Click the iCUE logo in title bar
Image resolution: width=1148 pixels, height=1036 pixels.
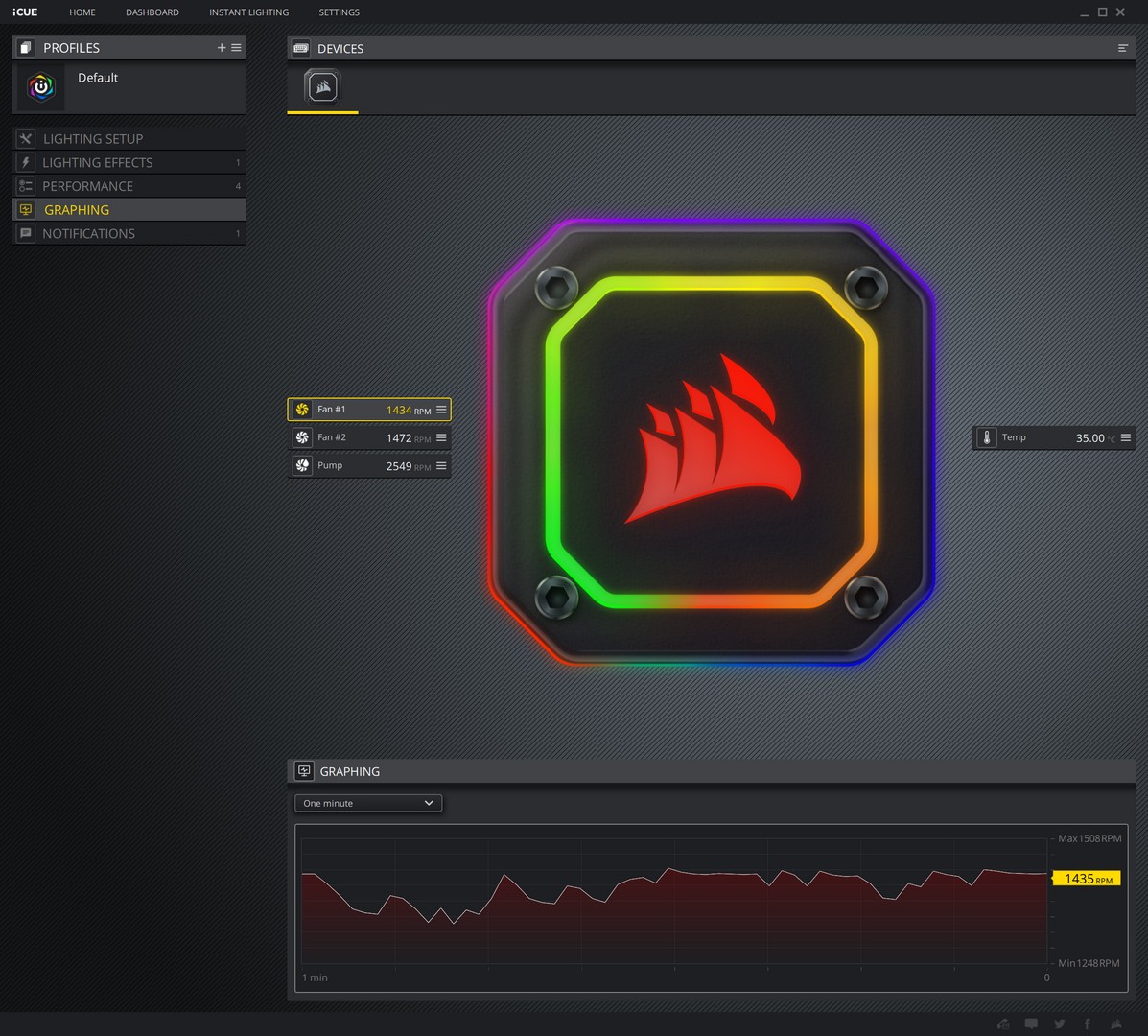pos(25,12)
